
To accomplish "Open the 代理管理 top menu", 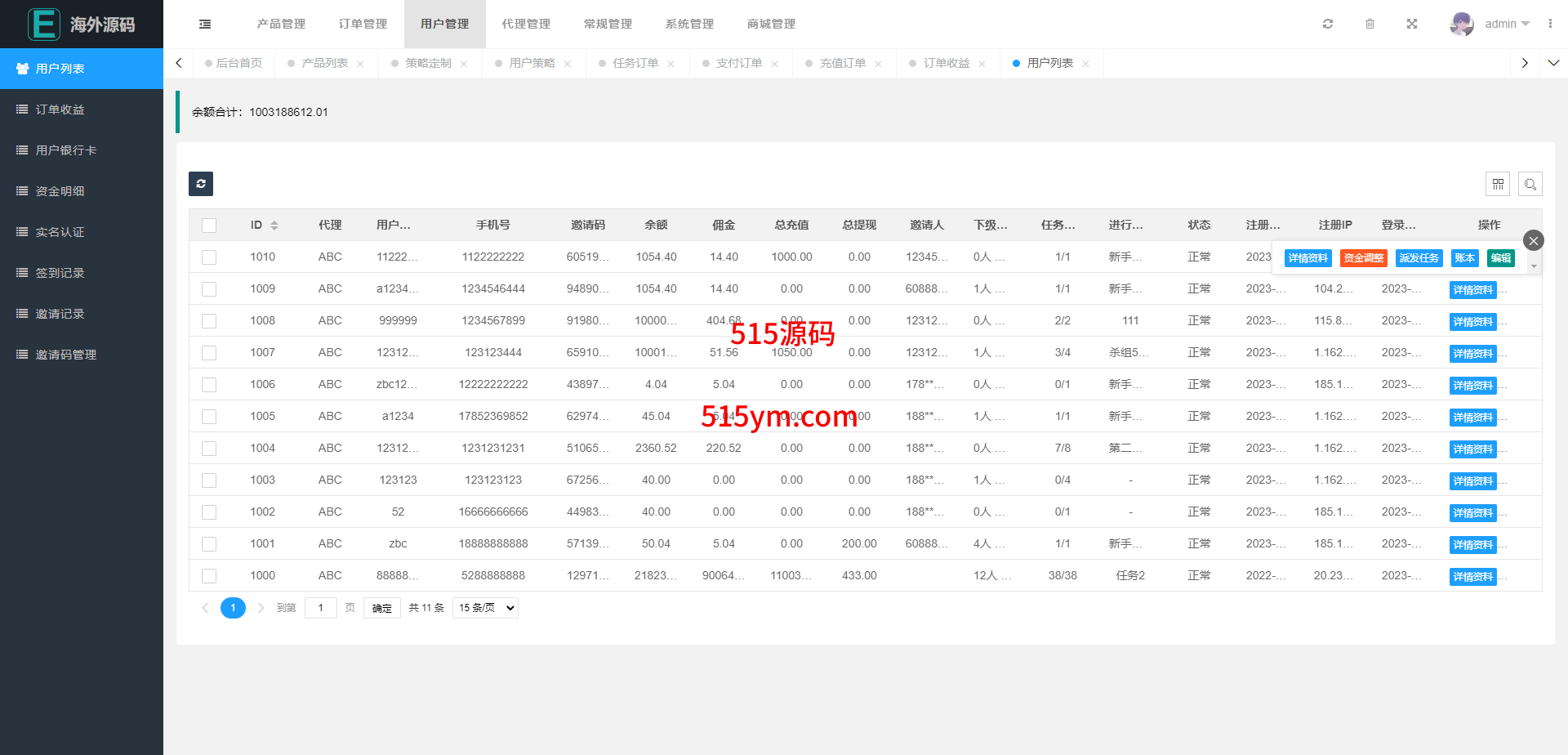I will [526, 25].
